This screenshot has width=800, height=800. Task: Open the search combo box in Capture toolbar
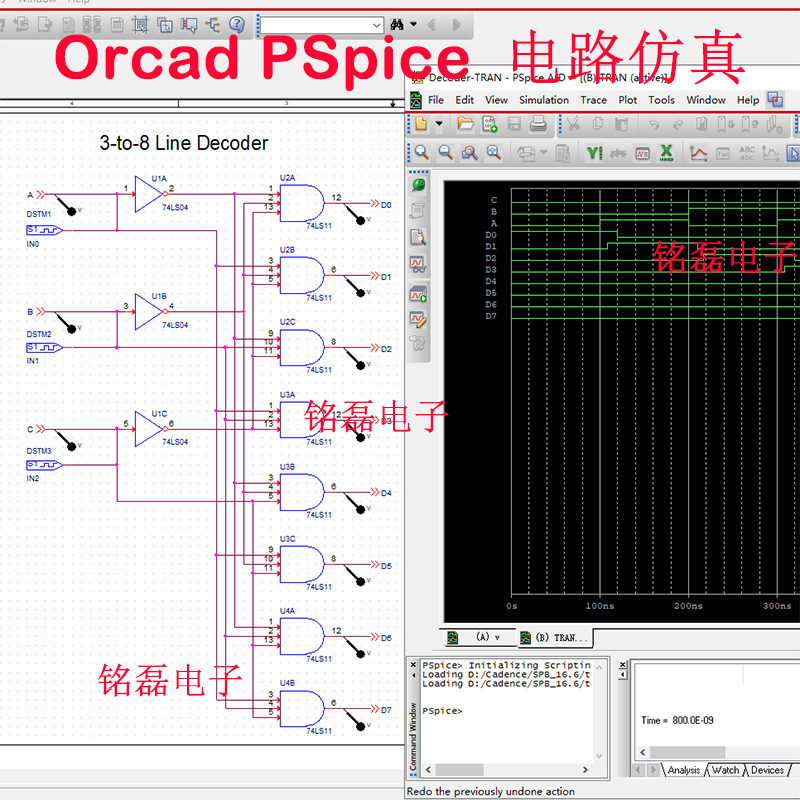point(321,25)
